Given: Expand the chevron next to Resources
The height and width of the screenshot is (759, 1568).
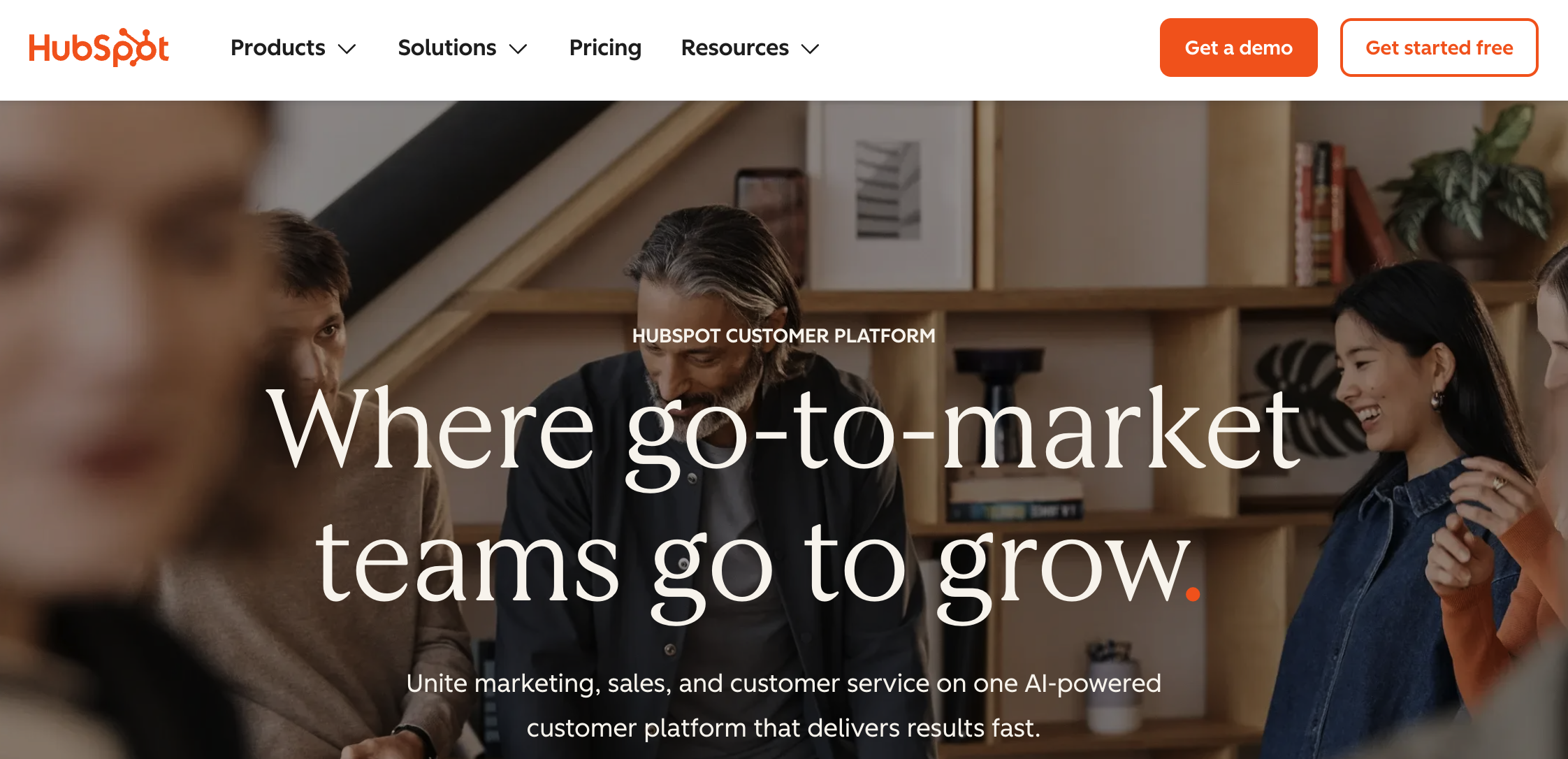Looking at the screenshot, I should (x=810, y=49).
